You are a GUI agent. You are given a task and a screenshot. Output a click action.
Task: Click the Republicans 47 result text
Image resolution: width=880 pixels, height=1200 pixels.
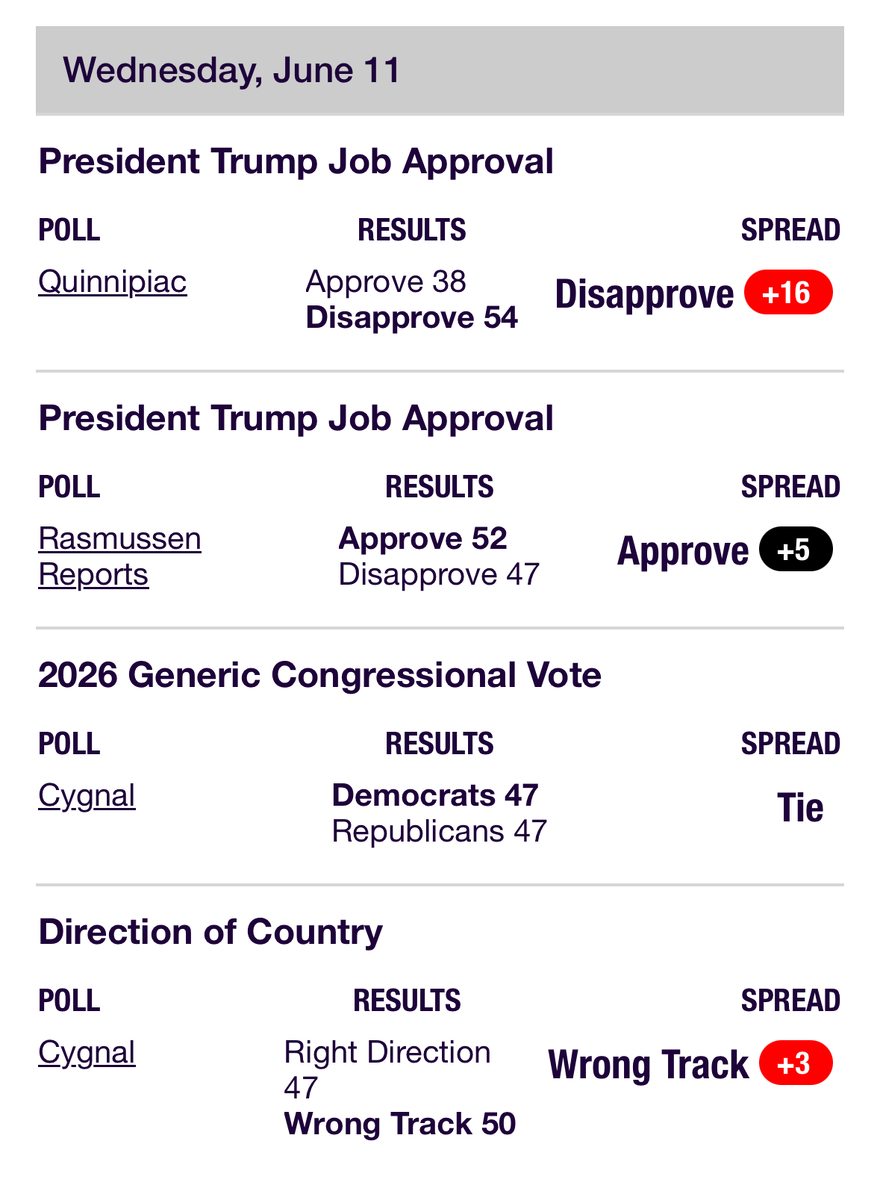(439, 832)
